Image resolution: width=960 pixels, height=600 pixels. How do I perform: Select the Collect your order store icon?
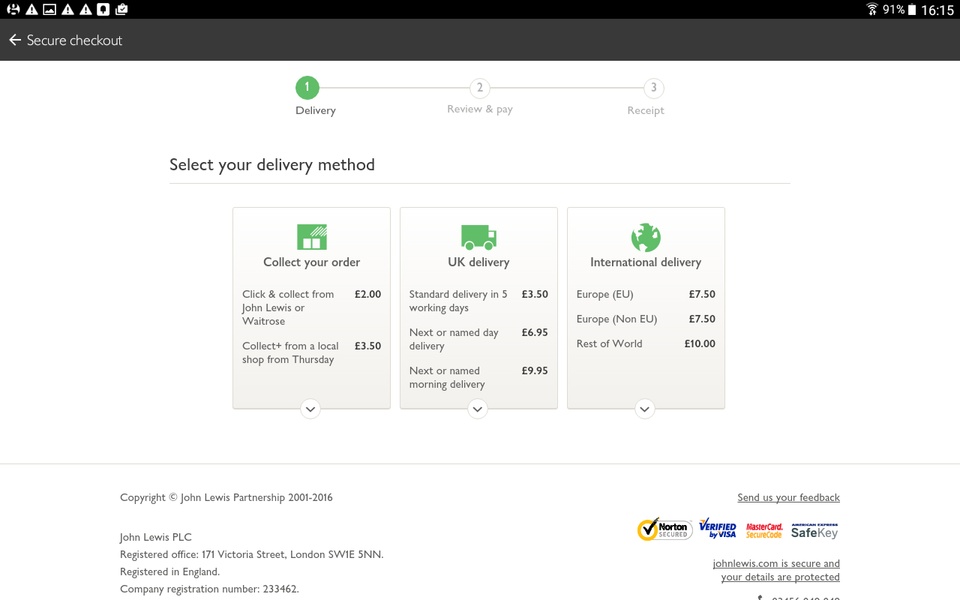pos(312,237)
